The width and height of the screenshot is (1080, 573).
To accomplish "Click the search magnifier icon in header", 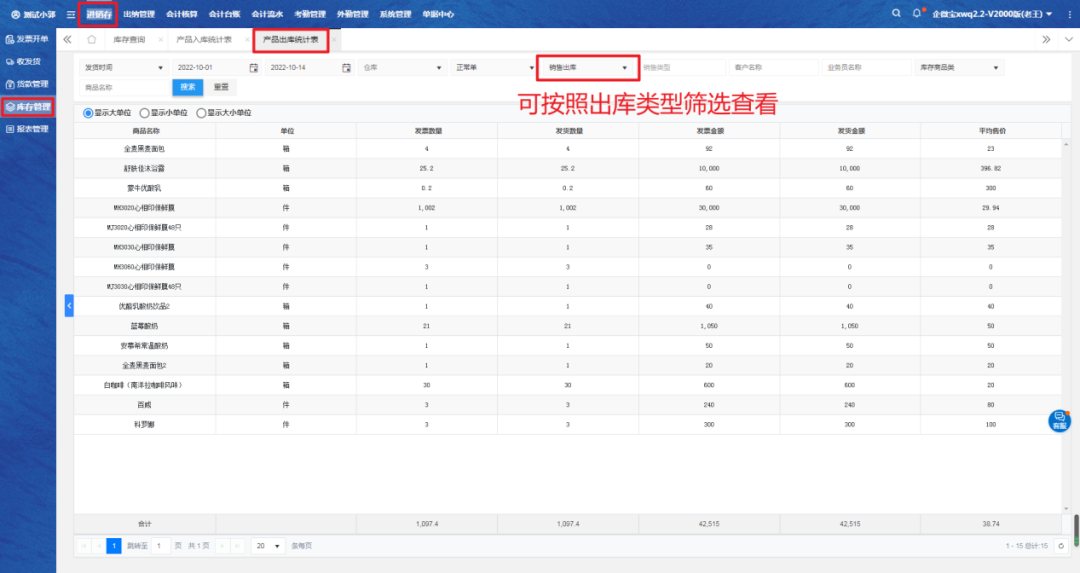I will click(x=896, y=14).
